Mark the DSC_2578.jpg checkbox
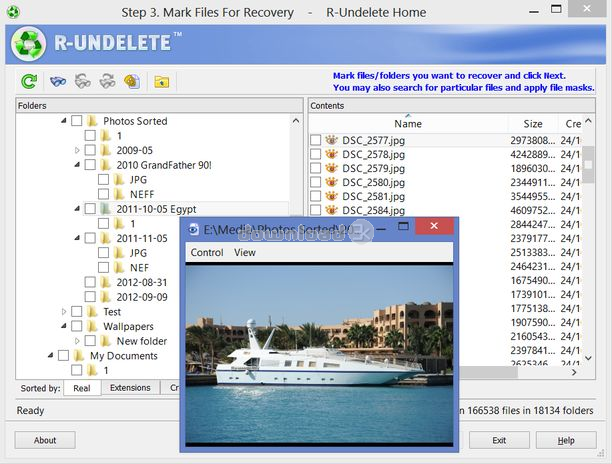Image resolution: width=612 pixels, height=464 pixels. [x=315, y=154]
